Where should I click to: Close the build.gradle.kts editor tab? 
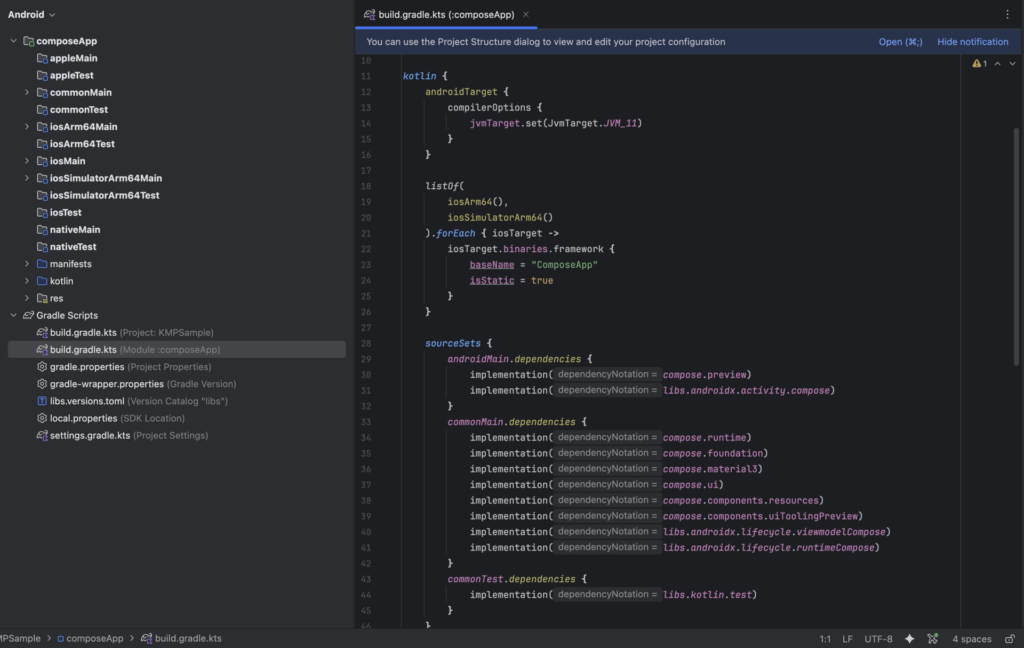526,14
